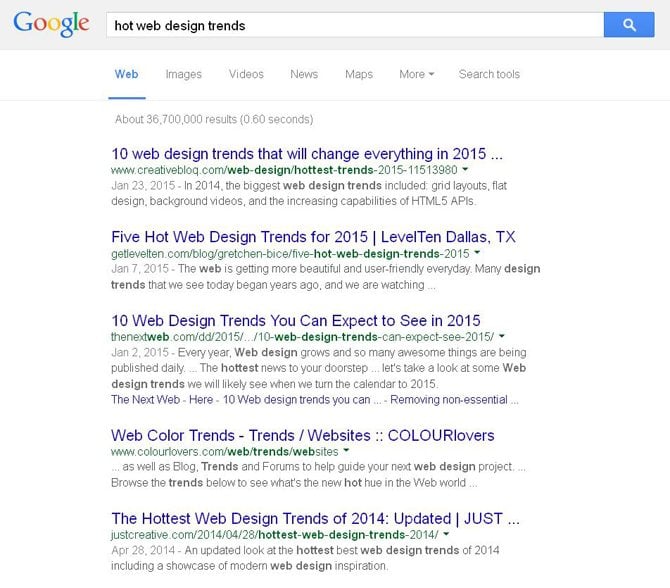Viewport: 670px width, 588px height.
Task: Open the justcreative.com URL dropdown arrow
Action: [446, 535]
